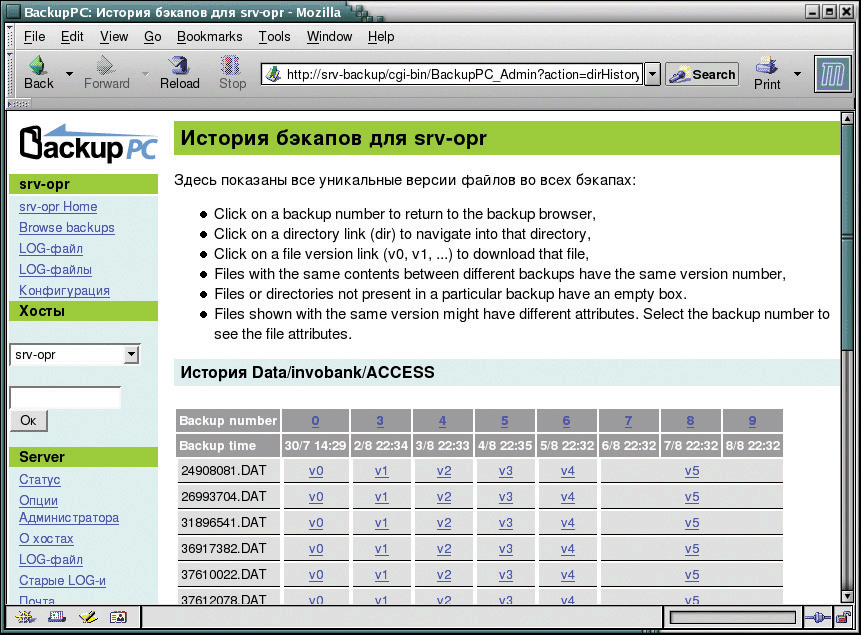This screenshot has height=635, width=861.
Task: Click the Mozilla throbber logo
Action: pyautogui.click(x=830, y=74)
